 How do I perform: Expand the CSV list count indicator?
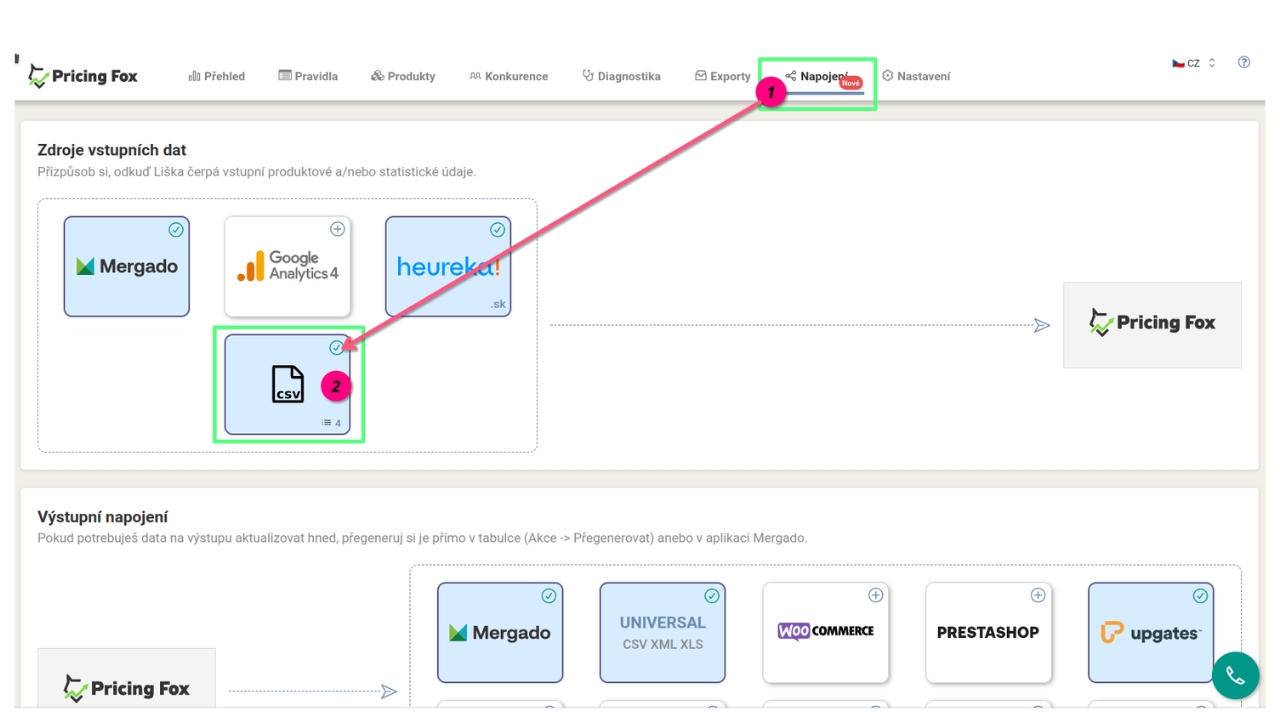[x=331, y=423]
